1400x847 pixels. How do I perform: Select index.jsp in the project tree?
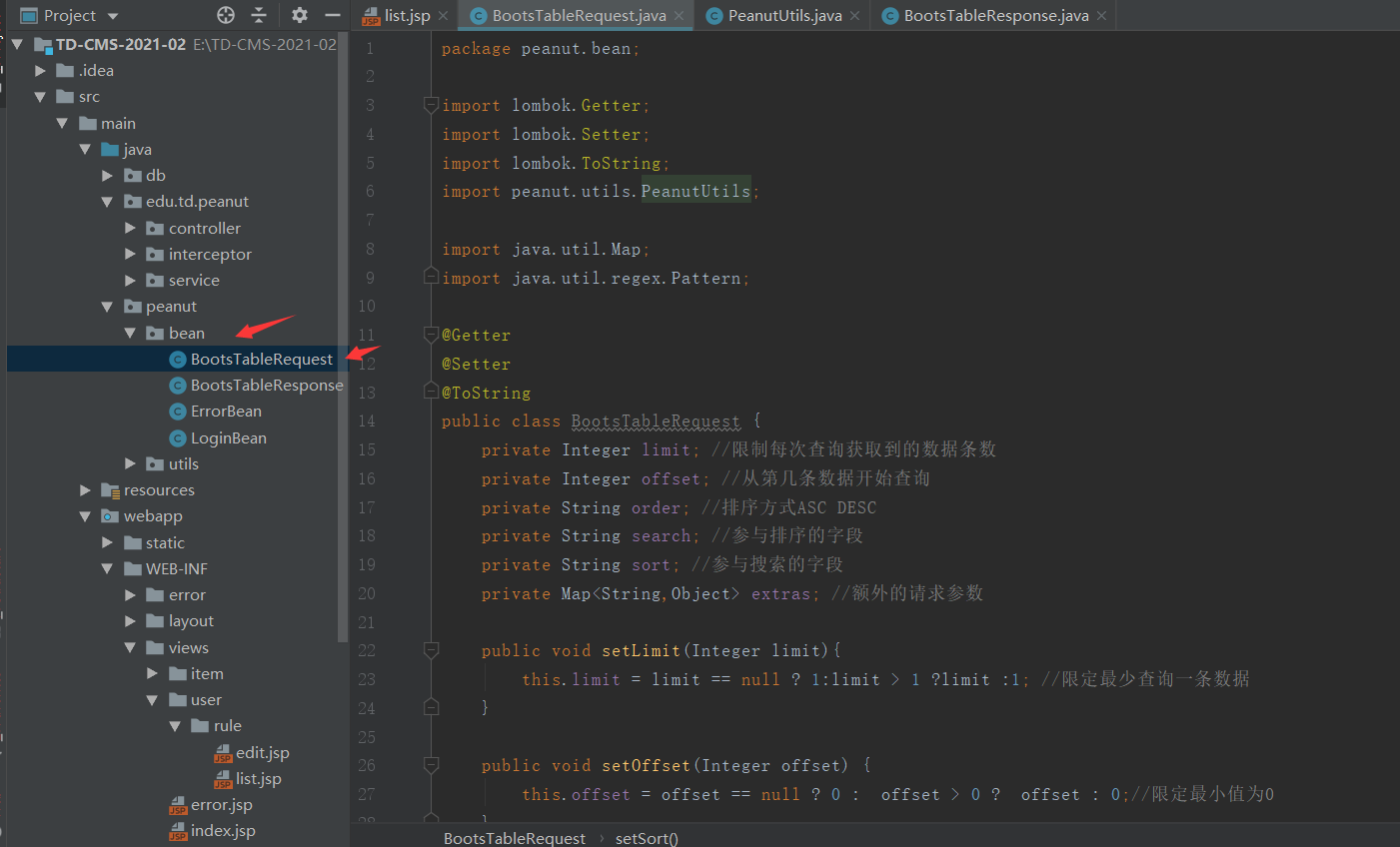click(212, 830)
